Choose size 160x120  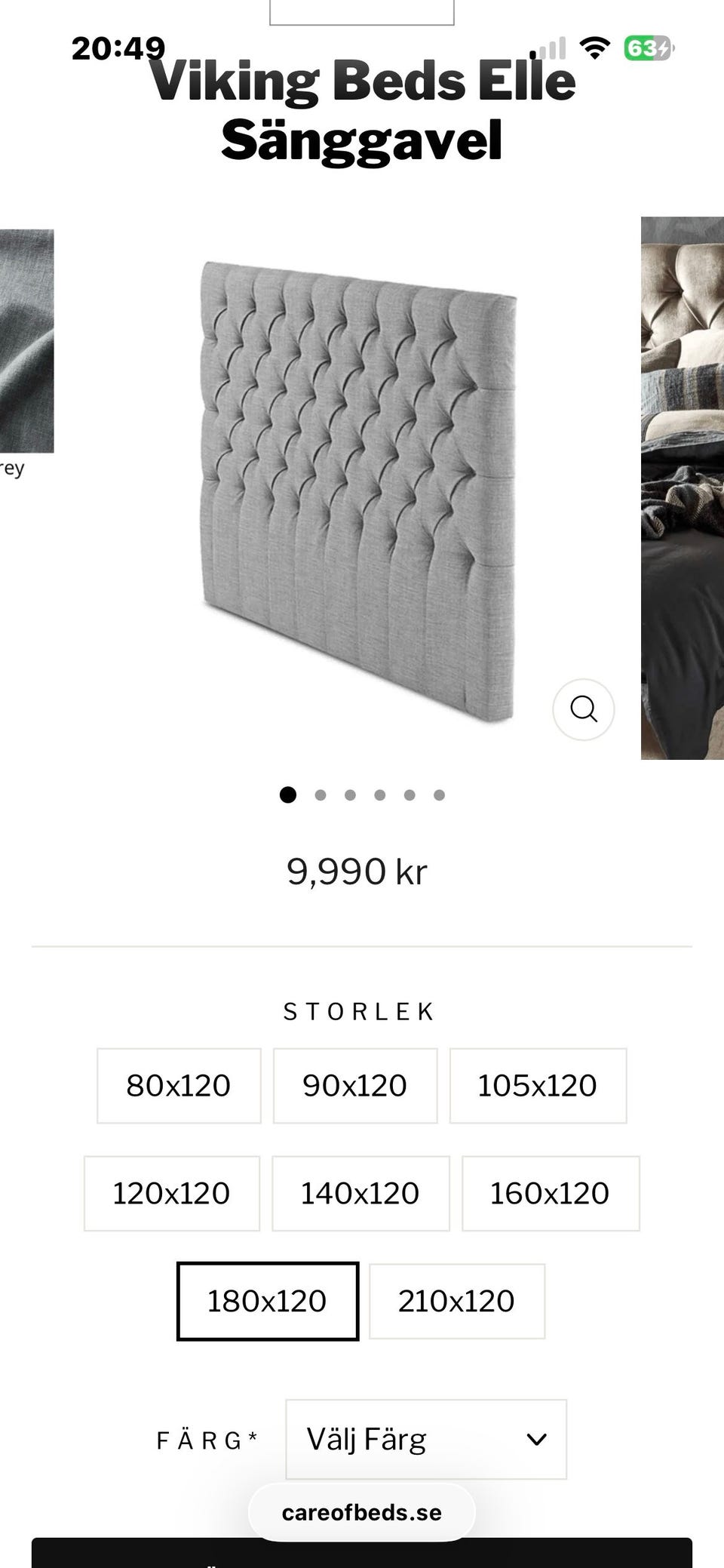point(551,1194)
